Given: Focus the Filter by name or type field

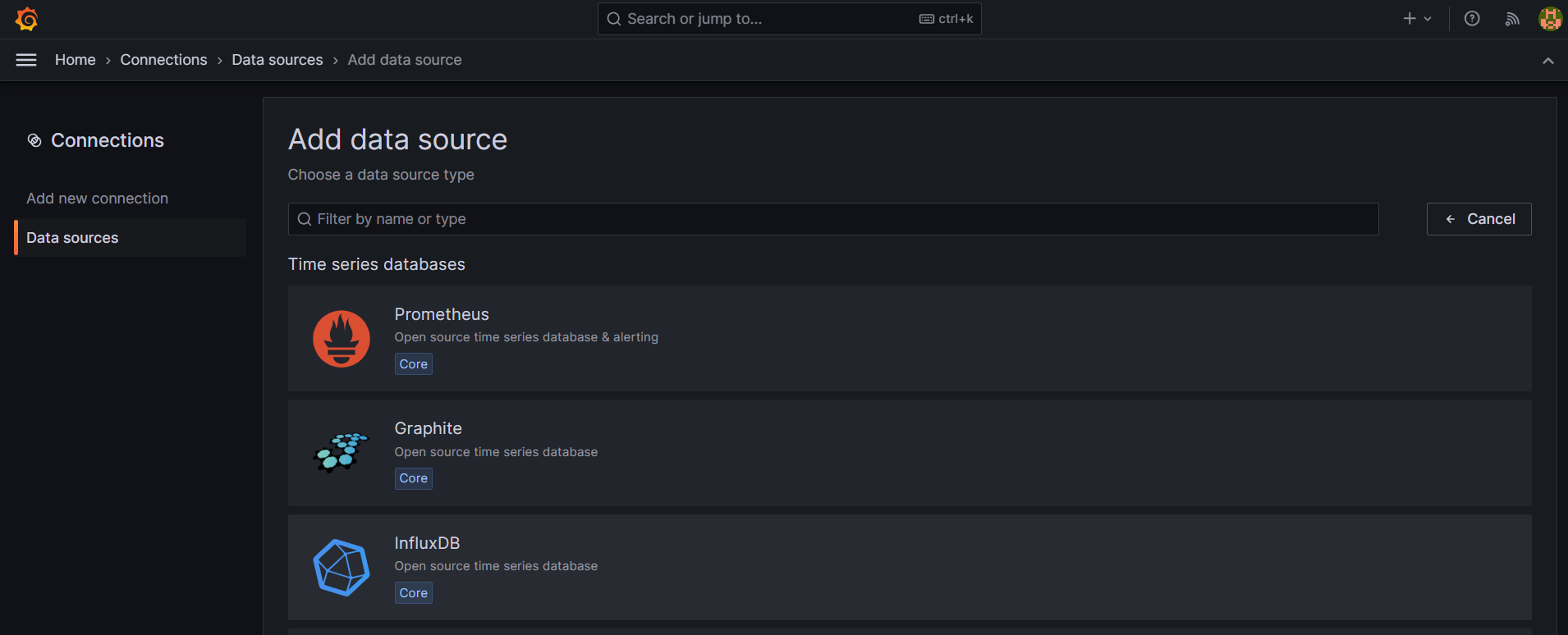Looking at the screenshot, I should tap(833, 219).
